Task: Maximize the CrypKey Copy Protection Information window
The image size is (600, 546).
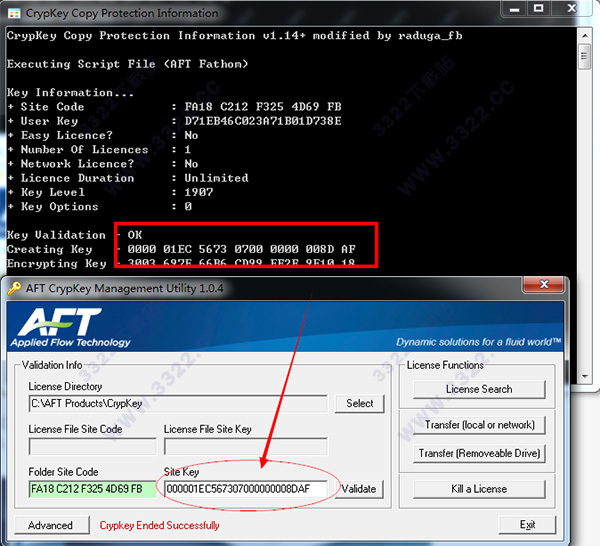Action: pos(538,8)
